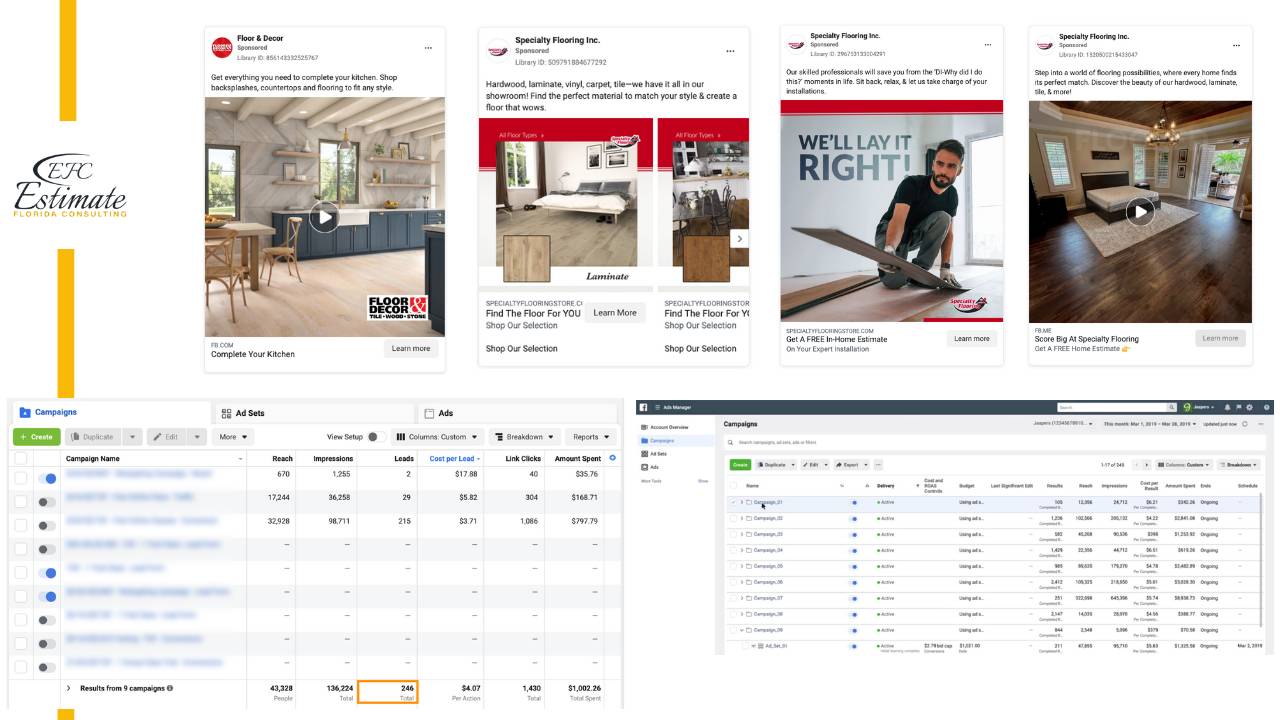Viewport: 1280px width, 720px height.
Task: Click the help question mark icon
Action: pos(1267,407)
